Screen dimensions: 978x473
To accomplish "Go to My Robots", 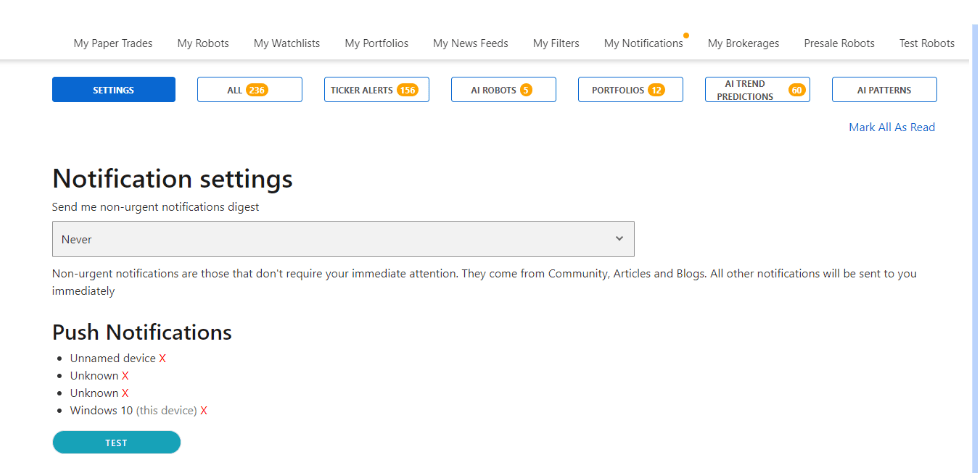I will tap(203, 43).
